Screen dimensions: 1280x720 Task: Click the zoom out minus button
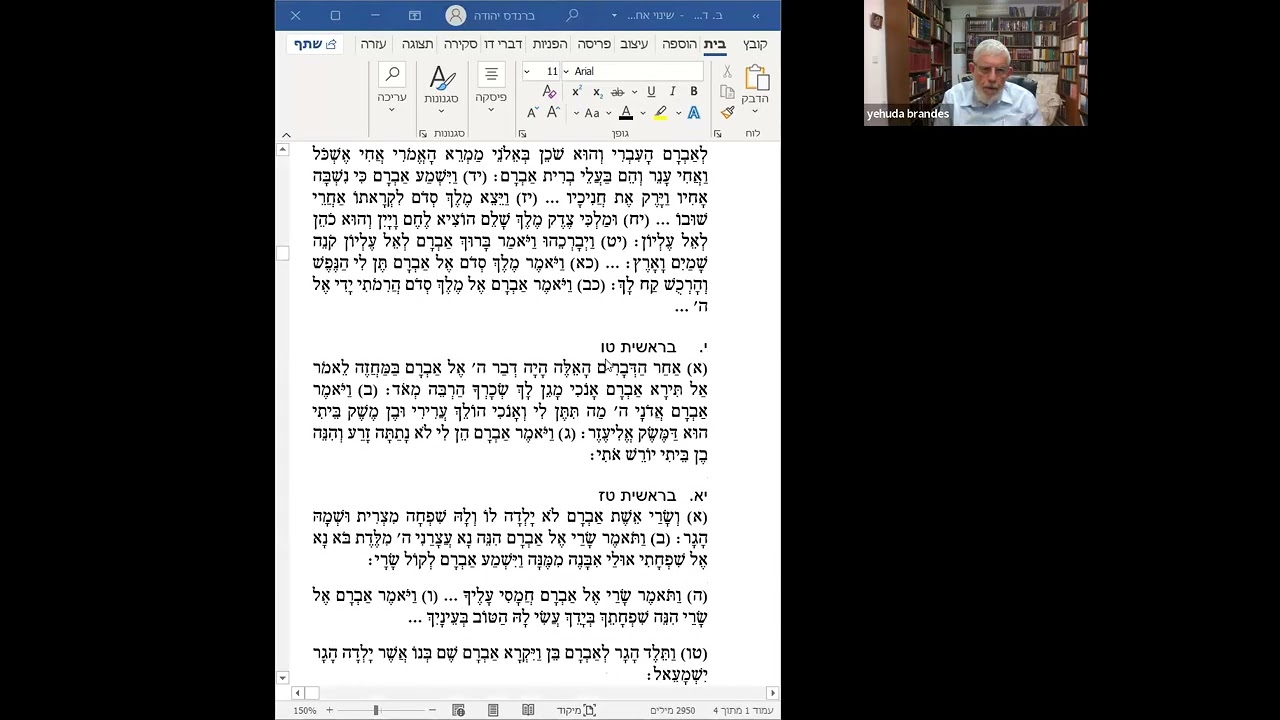tap(432, 710)
